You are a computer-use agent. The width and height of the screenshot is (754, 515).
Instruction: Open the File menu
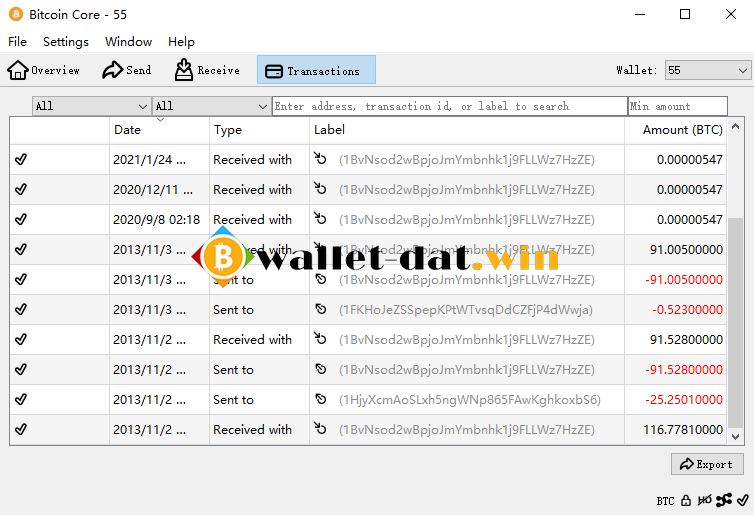pyautogui.click(x=17, y=42)
